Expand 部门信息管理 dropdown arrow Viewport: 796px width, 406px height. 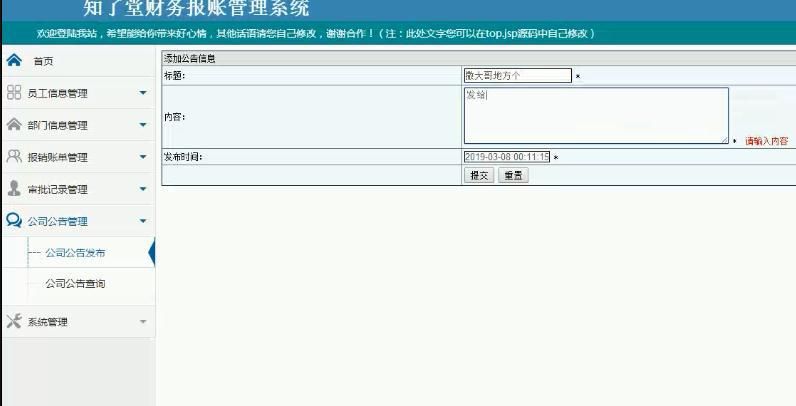(143, 125)
